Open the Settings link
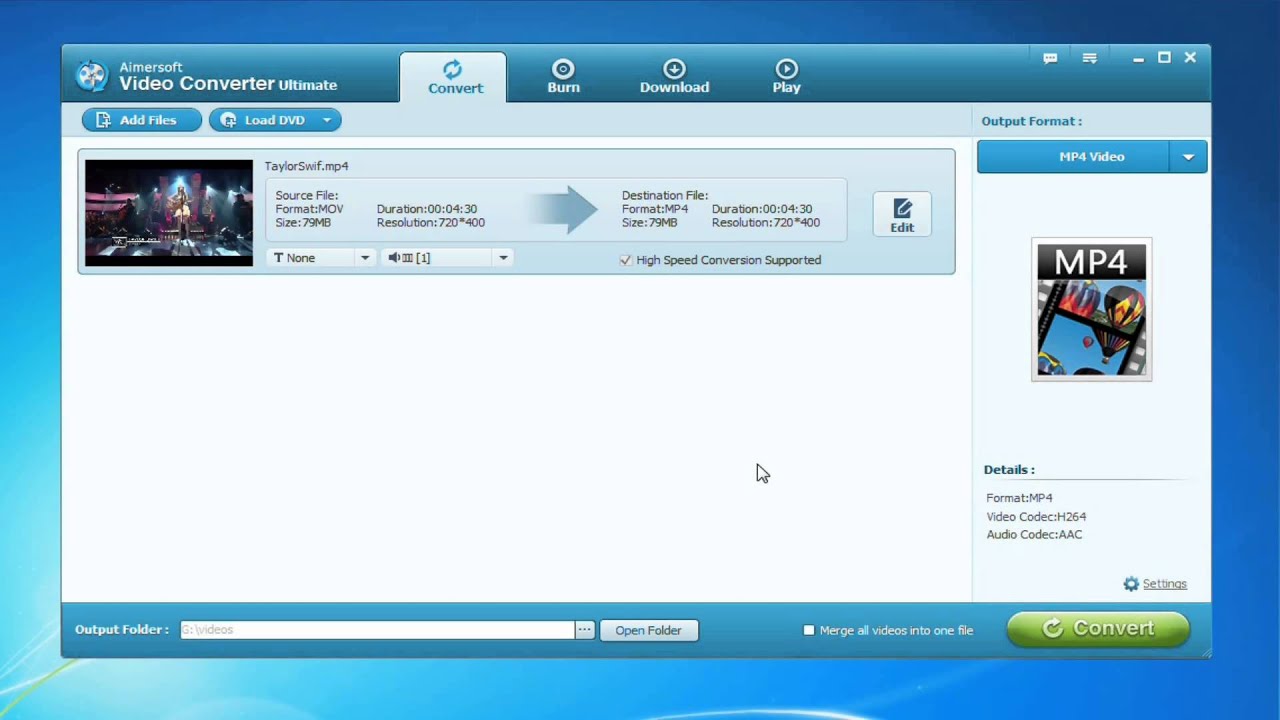The image size is (1280, 720). tap(1165, 584)
